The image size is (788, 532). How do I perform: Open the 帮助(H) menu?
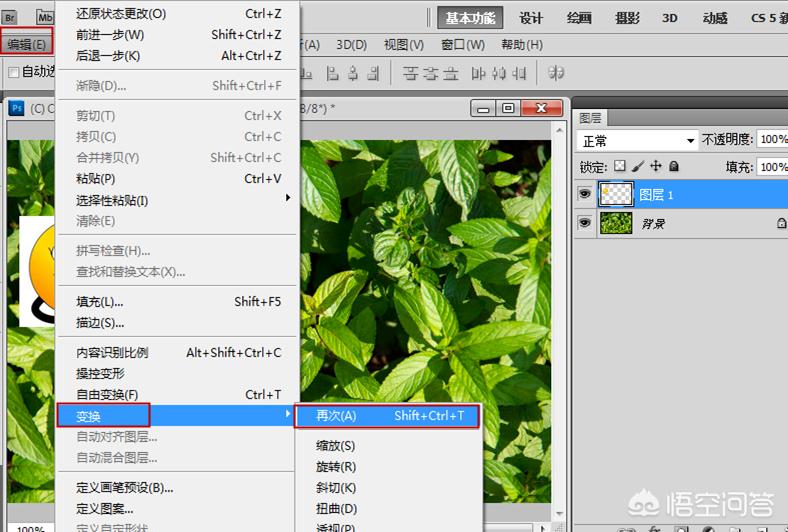522,45
